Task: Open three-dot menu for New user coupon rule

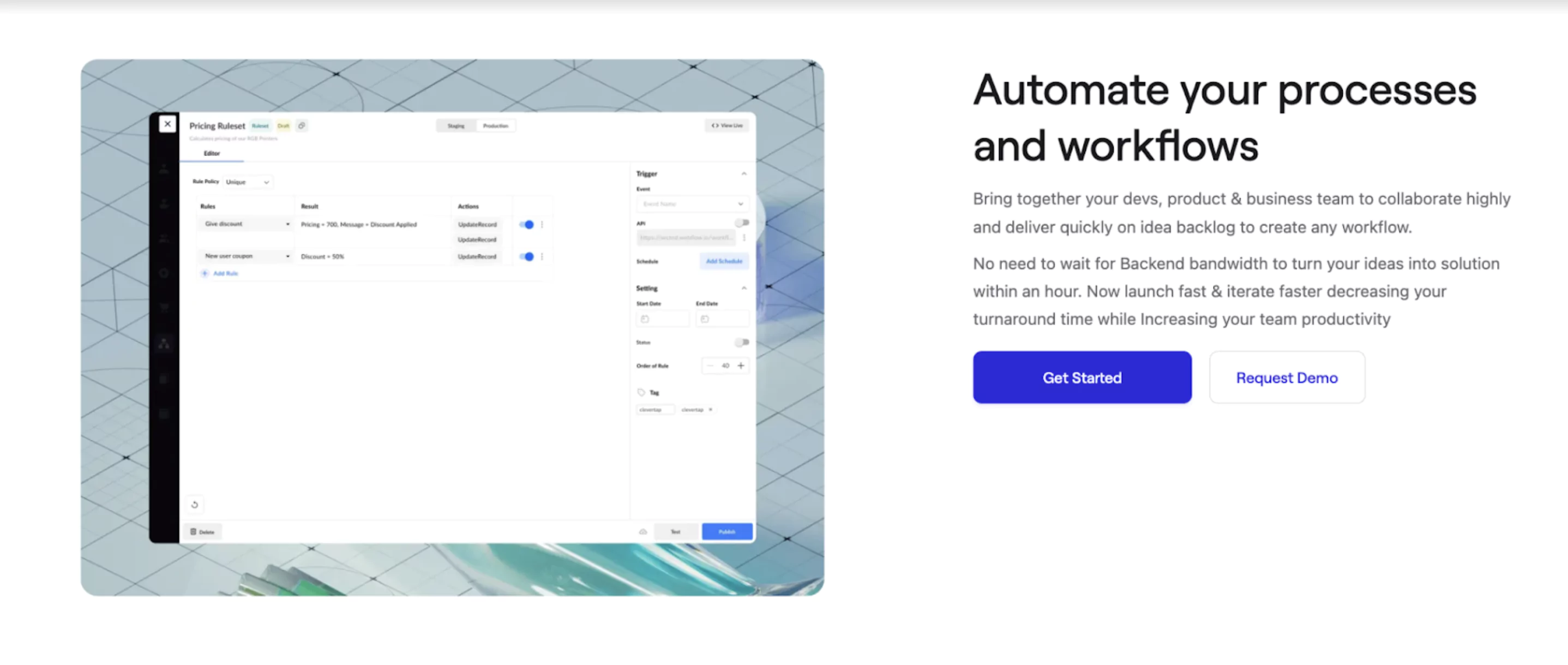Action: click(542, 256)
